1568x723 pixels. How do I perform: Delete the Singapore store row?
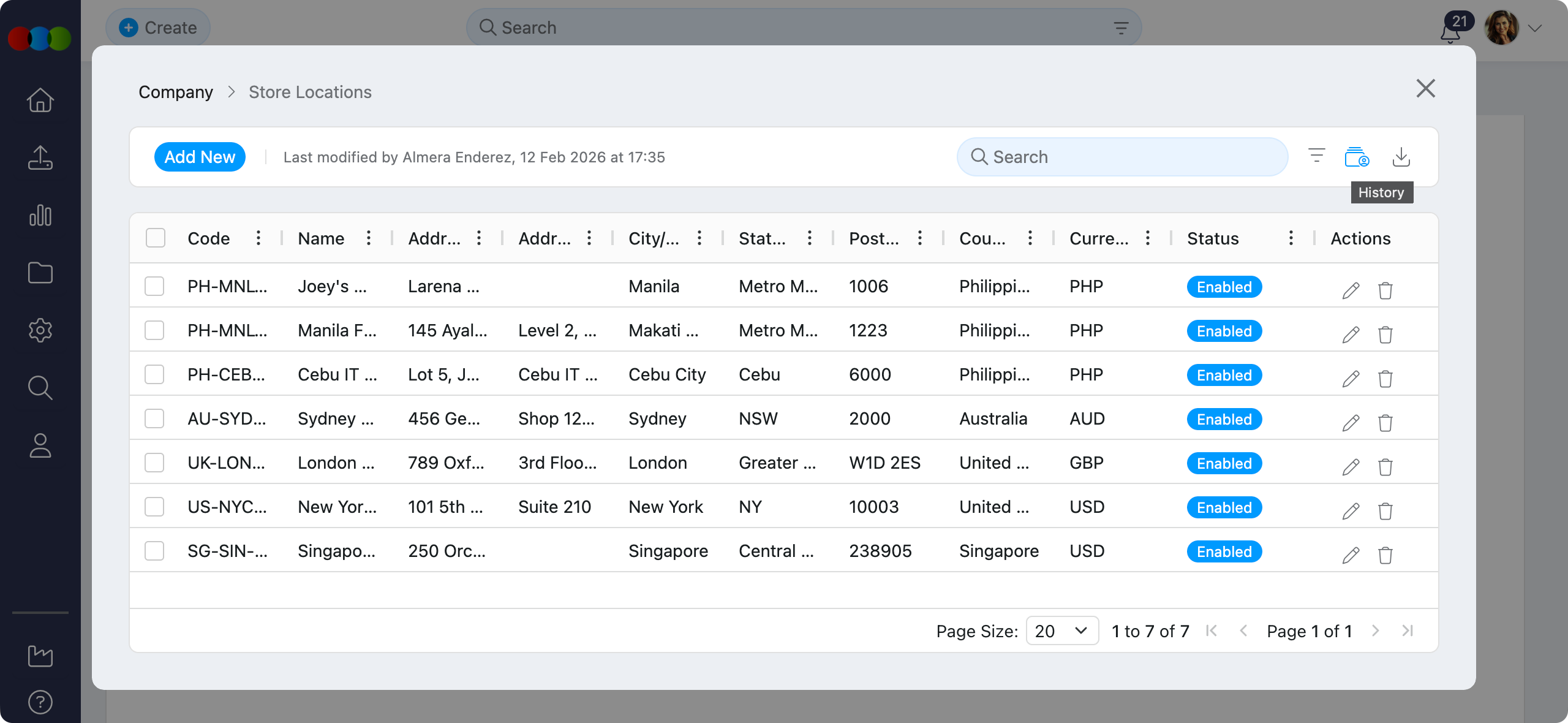coord(1385,555)
